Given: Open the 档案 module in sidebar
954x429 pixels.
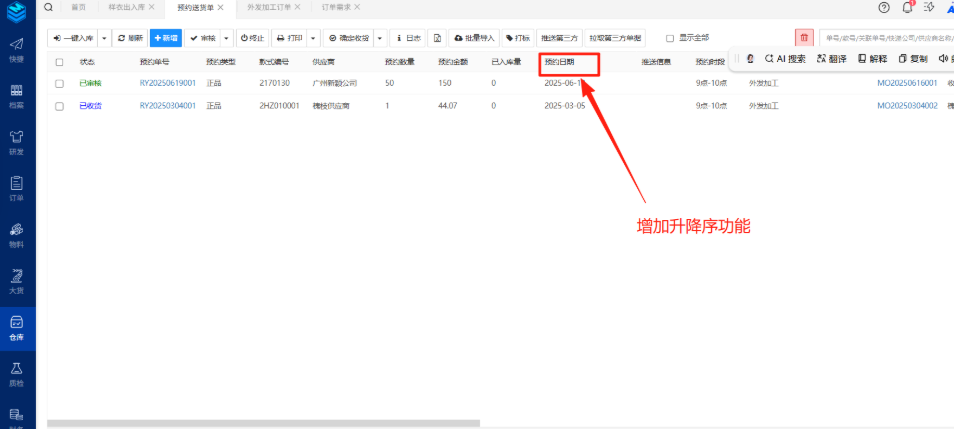Looking at the screenshot, I should (17, 95).
